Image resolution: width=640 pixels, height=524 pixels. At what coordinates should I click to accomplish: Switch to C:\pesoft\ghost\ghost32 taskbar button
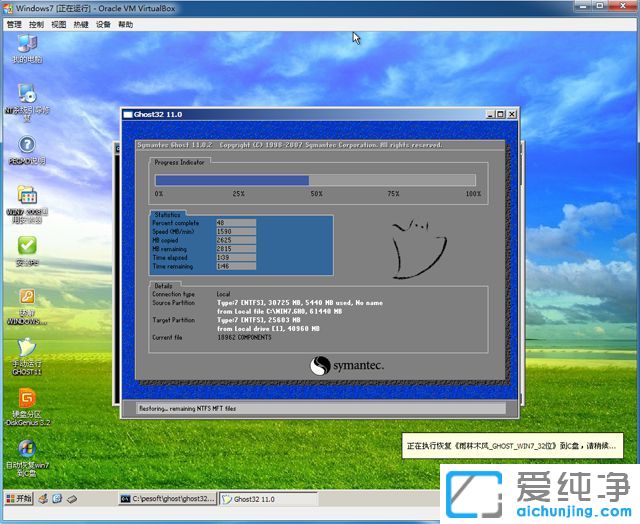(167, 499)
